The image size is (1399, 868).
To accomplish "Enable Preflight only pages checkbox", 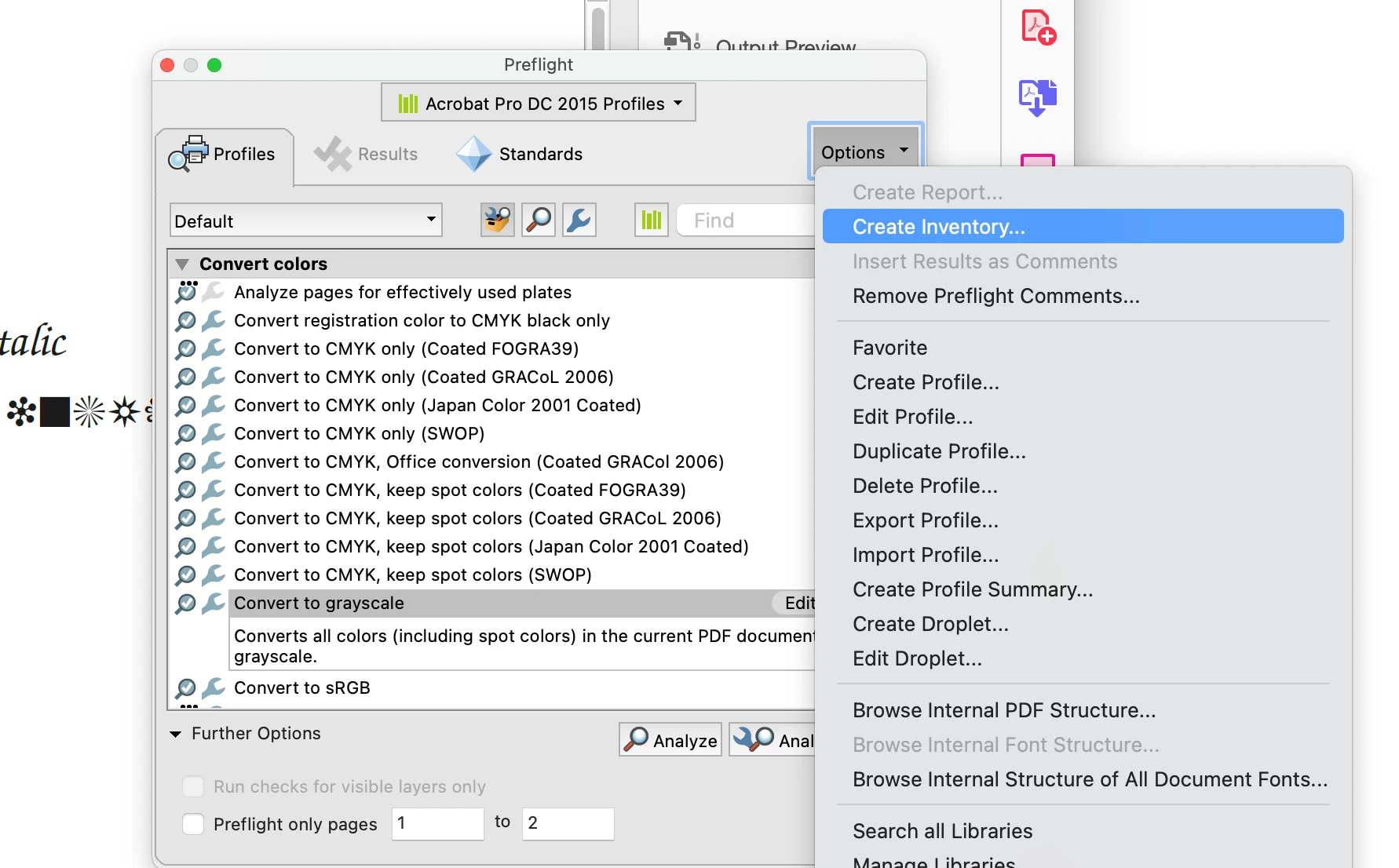I will [193, 824].
